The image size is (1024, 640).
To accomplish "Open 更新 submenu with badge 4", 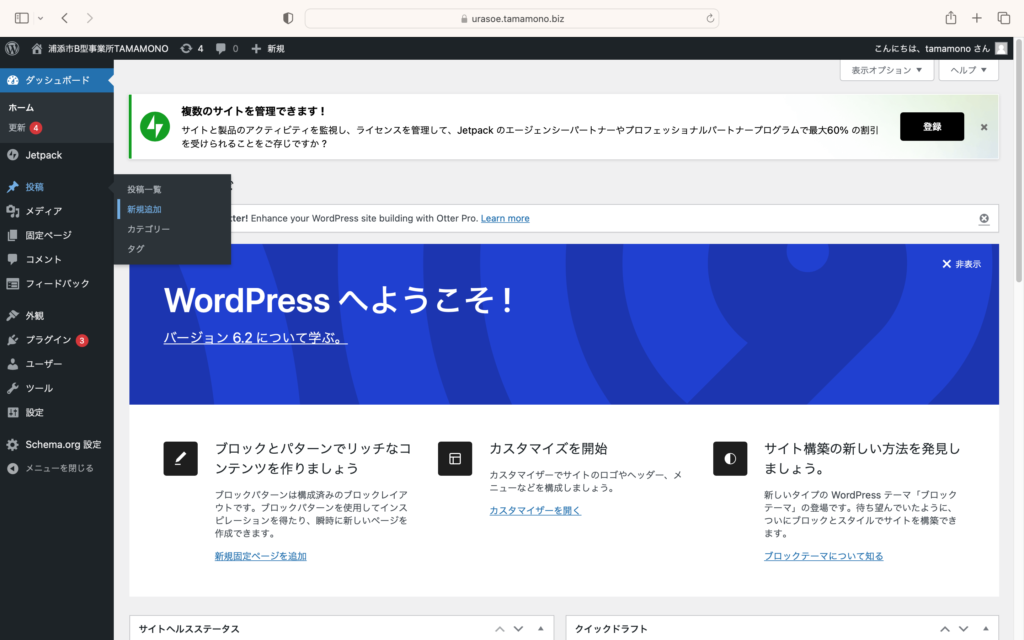I will tap(25, 128).
